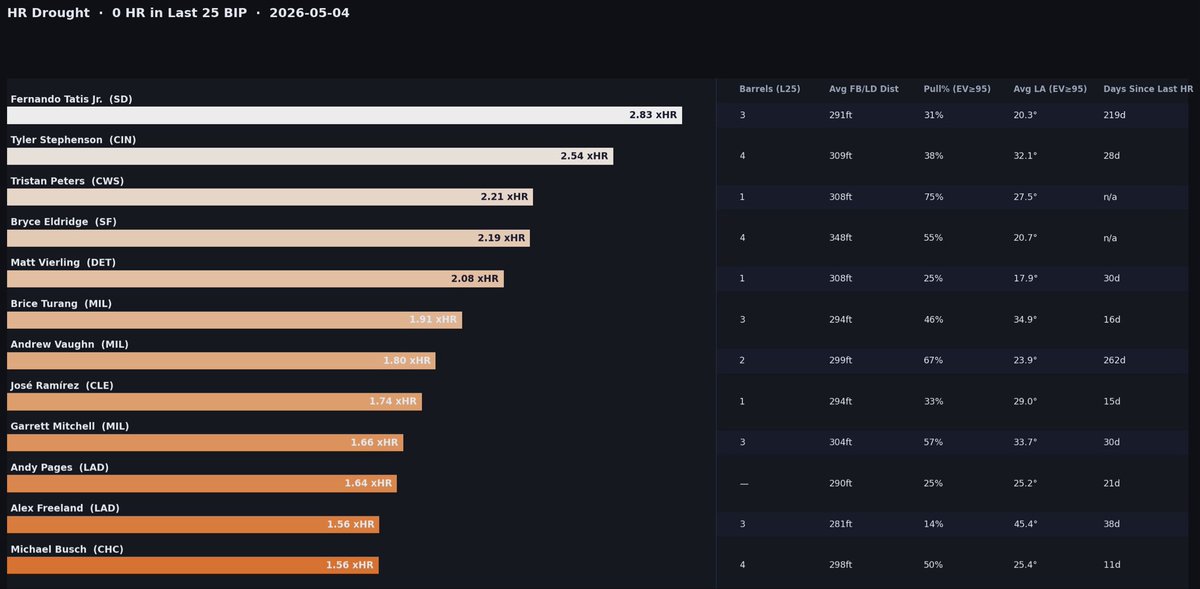
Task: Click the 2.08 xHR bar
Action: point(255,279)
